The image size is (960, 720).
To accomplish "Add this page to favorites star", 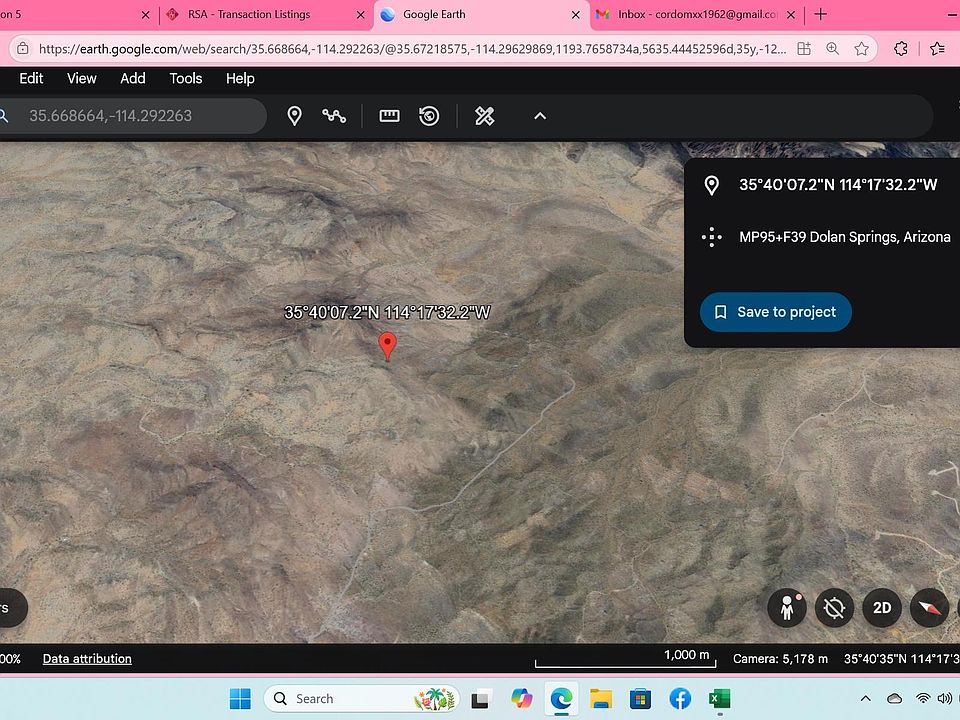I will coord(861,49).
